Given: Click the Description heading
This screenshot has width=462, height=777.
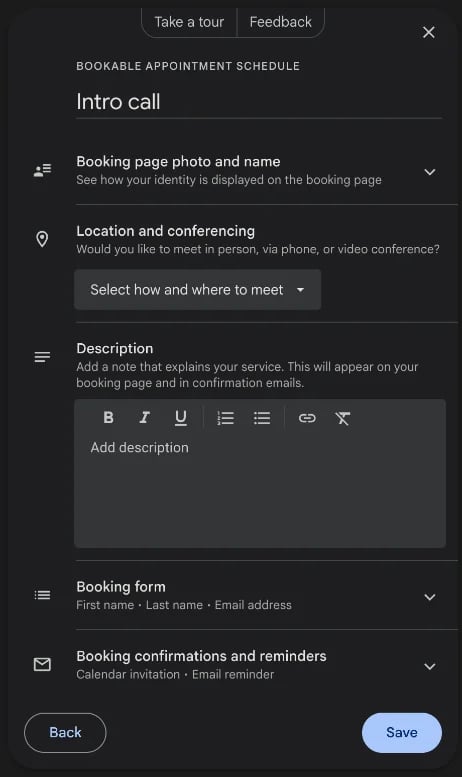Looking at the screenshot, I should [115, 348].
